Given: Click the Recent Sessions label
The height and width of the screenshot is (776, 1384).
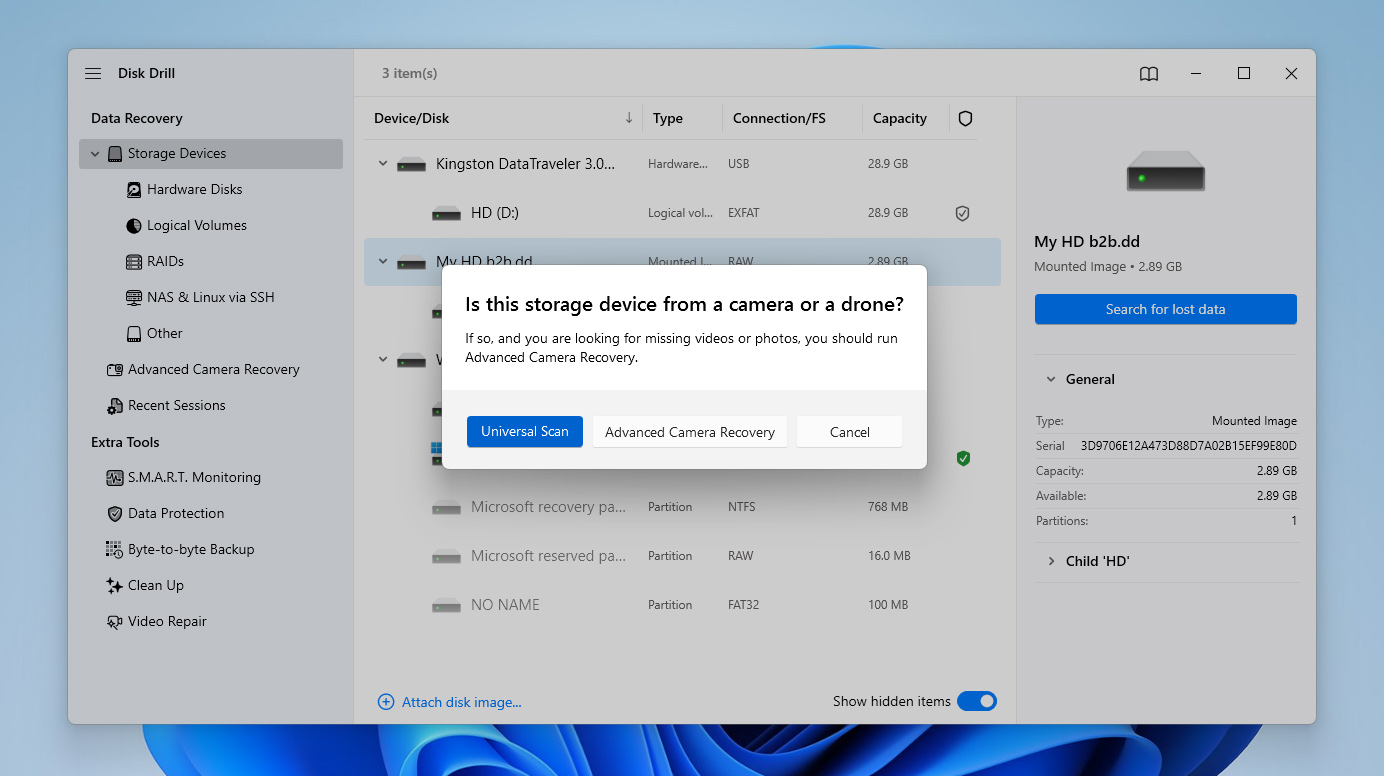Looking at the screenshot, I should pyautogui.click(x=177, y=405).
